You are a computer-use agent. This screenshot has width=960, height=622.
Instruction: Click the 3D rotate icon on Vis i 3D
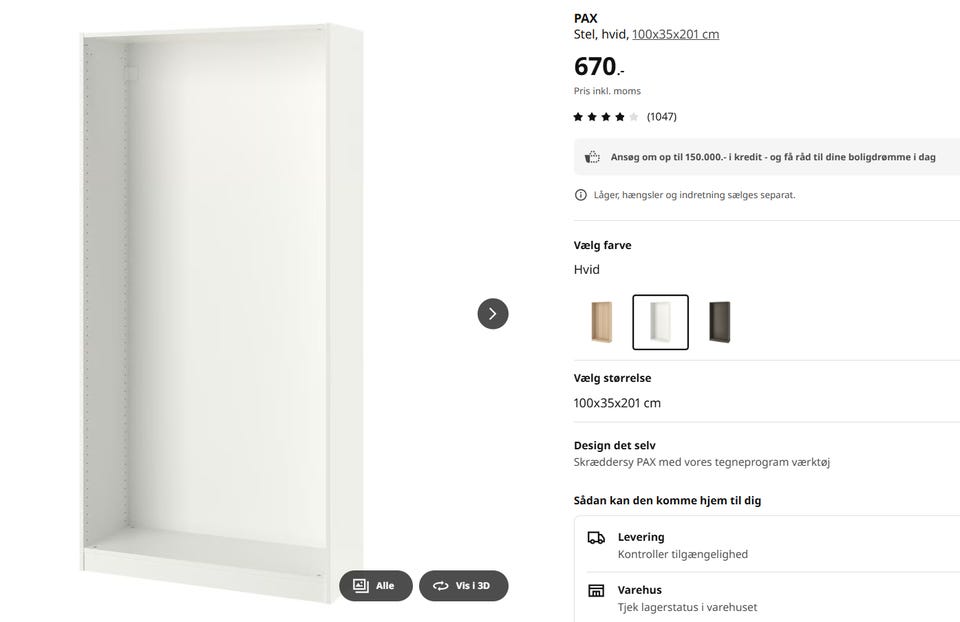440,586
